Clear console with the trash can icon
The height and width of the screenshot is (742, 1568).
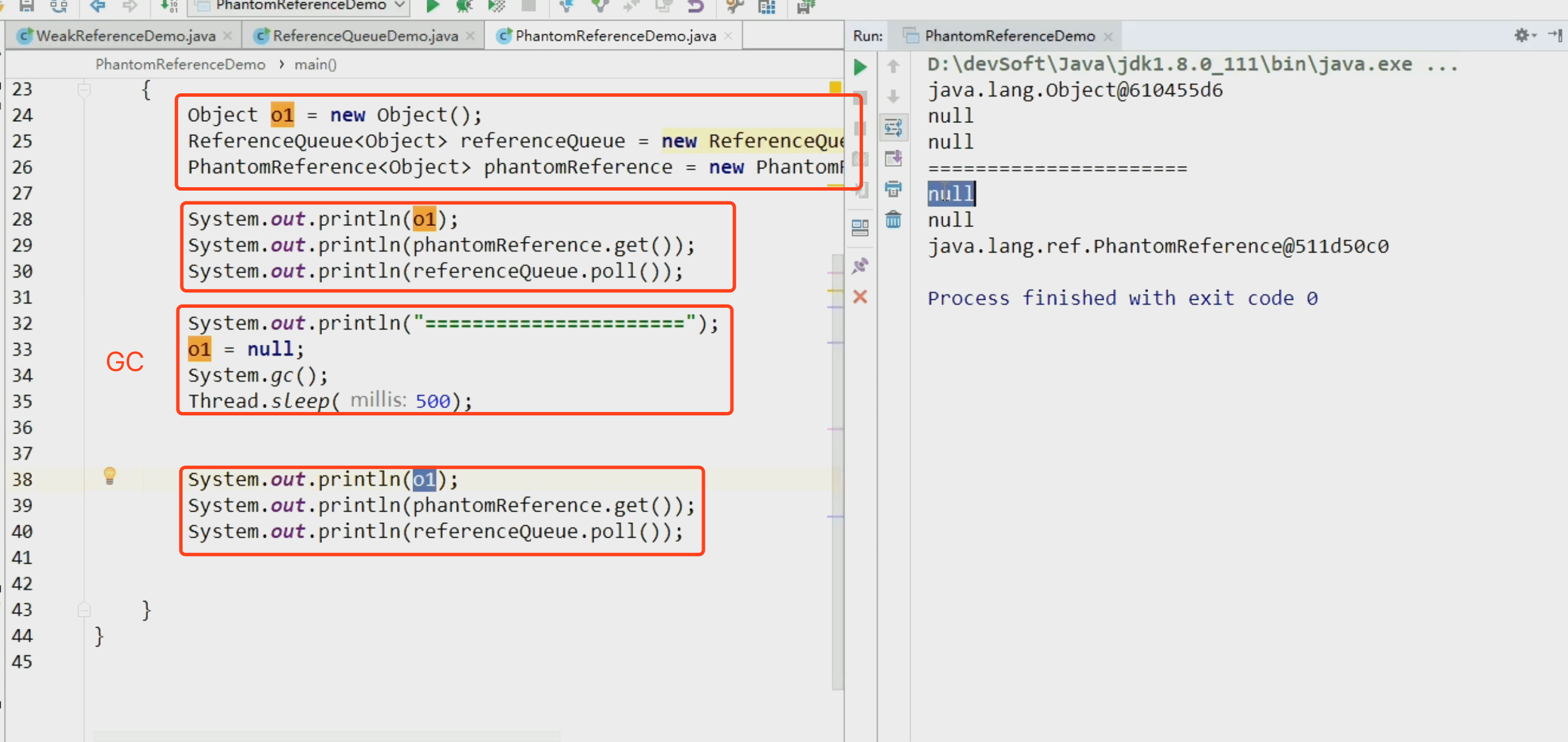click(893, 219)
